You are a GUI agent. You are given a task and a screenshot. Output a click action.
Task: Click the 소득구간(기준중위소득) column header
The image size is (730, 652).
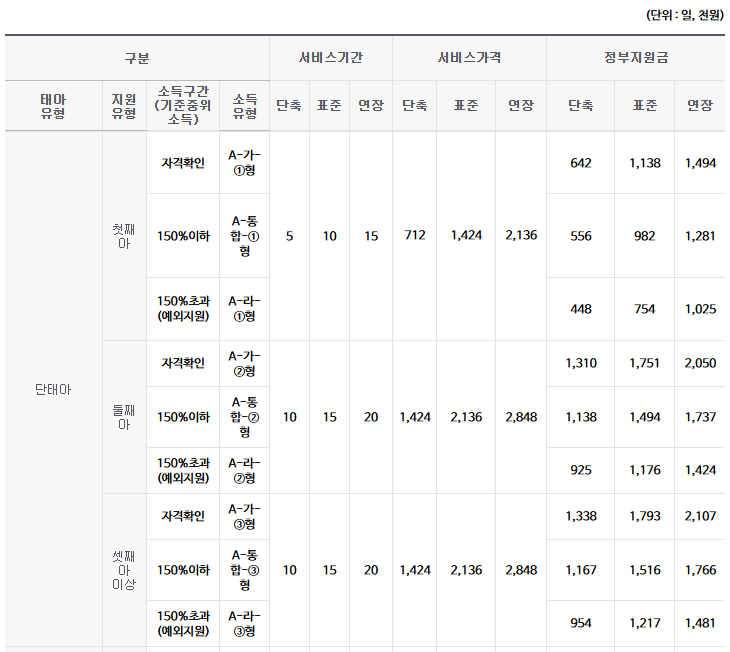tap(183, 106)
